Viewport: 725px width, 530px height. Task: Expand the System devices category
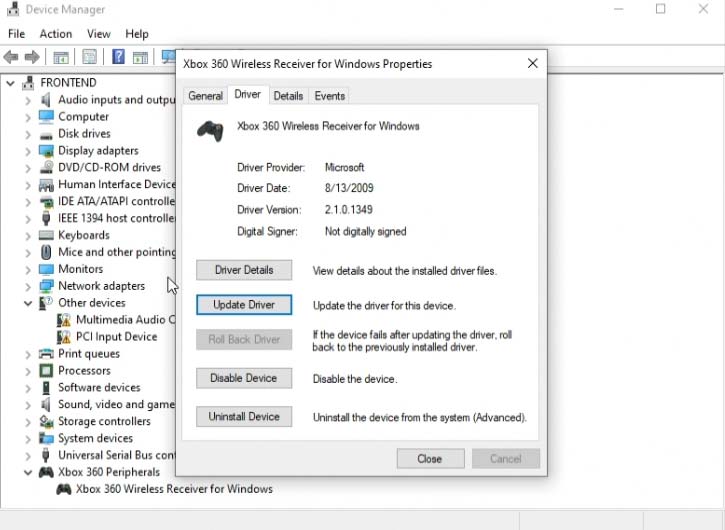point(28,439)
